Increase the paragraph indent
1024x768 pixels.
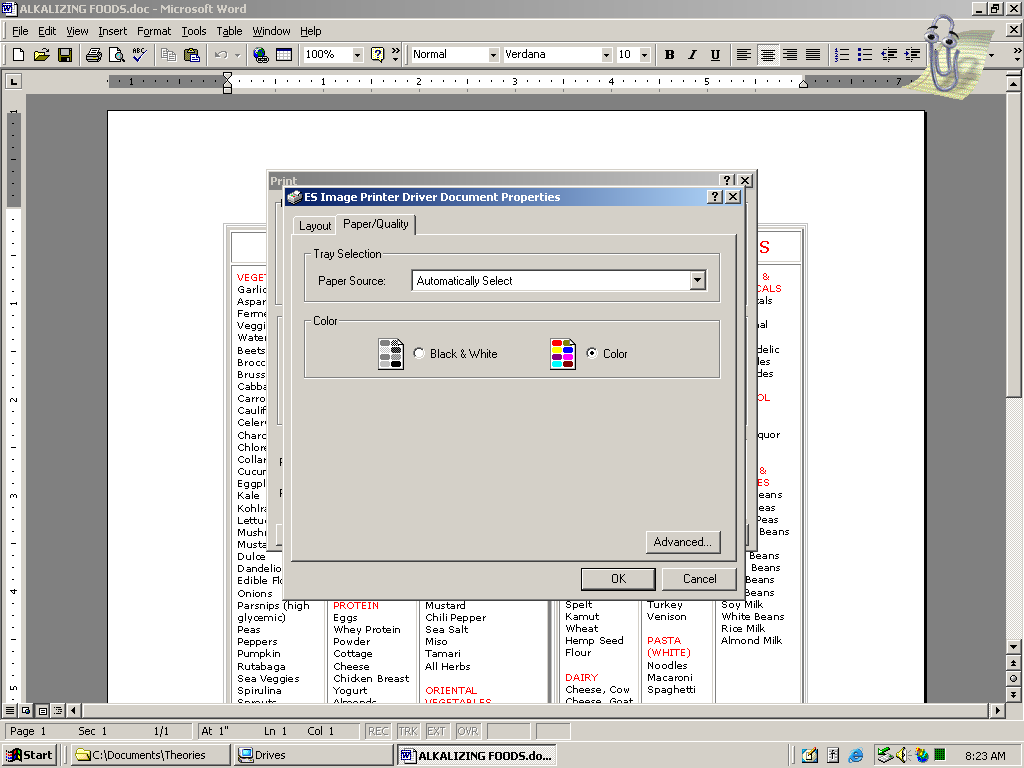(x=912, y=55)
